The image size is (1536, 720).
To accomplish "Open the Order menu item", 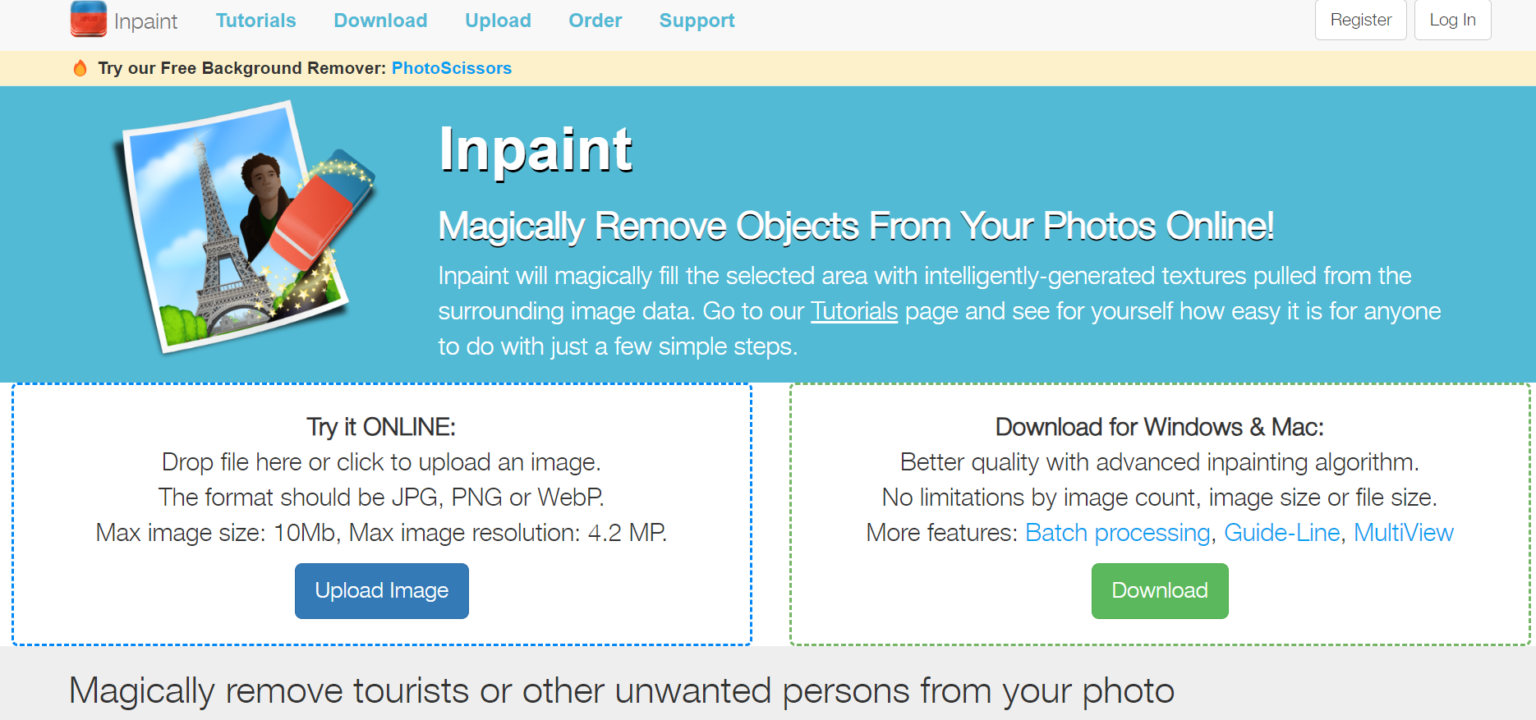I will point(595,20).
